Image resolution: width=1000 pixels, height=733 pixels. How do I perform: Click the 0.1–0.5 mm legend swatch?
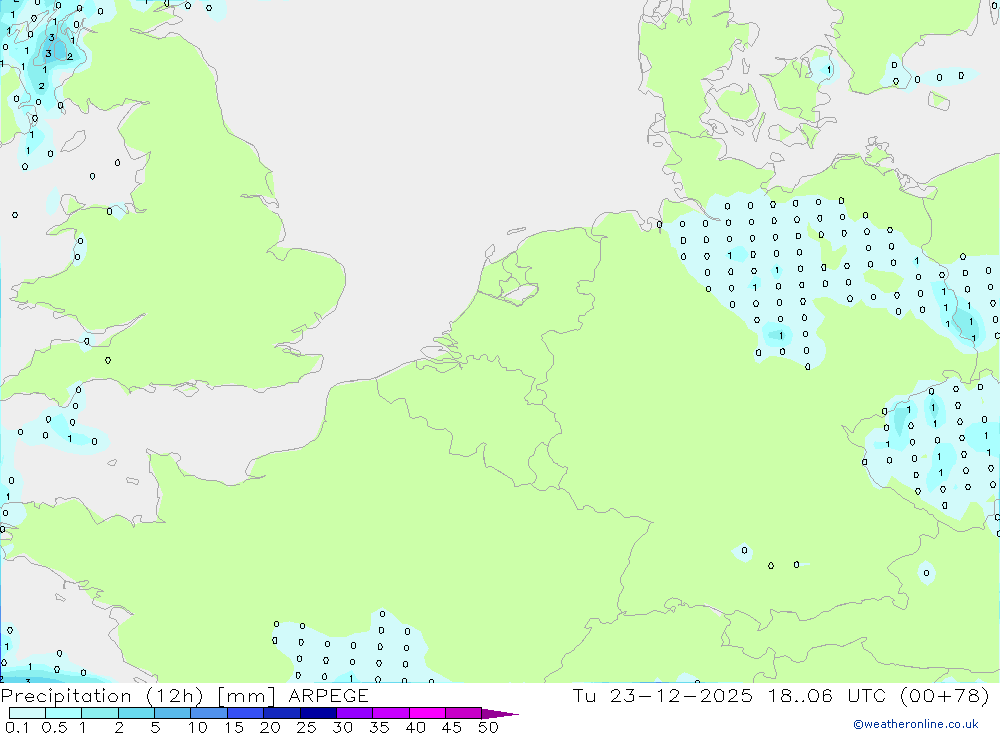pyautogui.click(x=27, y=713)
